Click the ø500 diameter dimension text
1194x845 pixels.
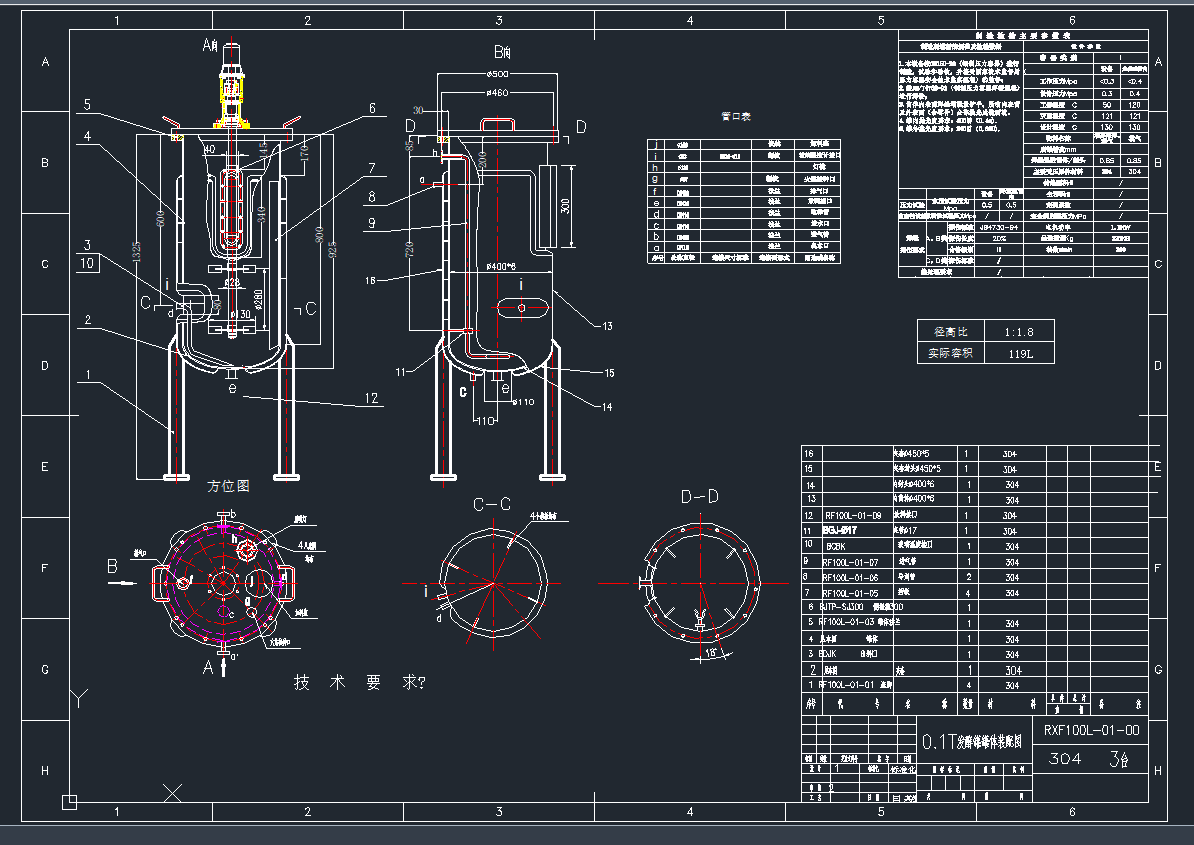point(497,75)
